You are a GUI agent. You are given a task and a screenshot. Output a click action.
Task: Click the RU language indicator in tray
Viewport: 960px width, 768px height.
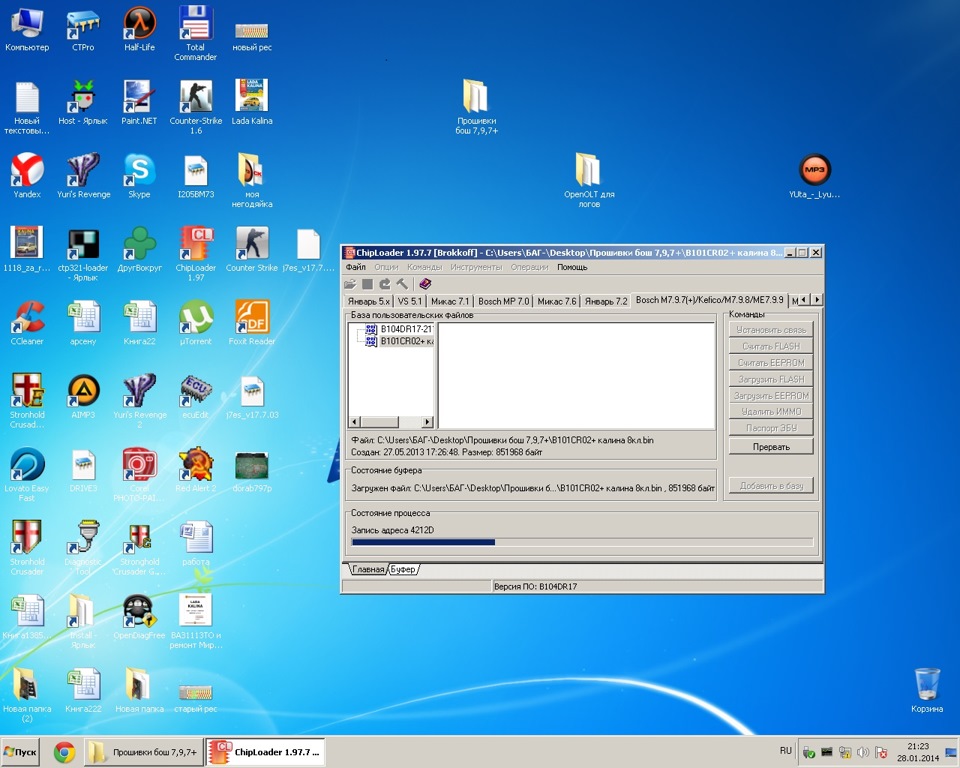point(786,750)
